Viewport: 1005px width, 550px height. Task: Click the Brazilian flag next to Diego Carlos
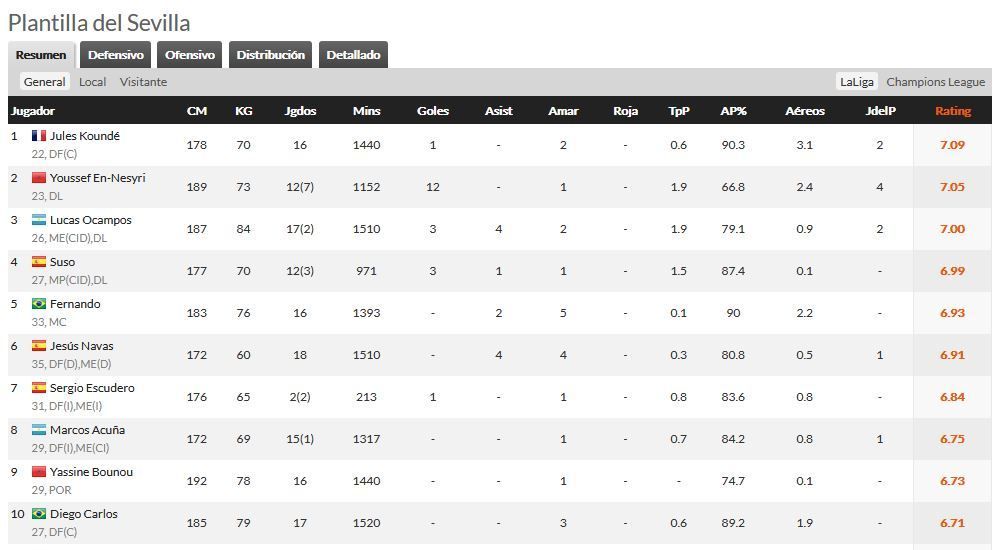(39, 514)
